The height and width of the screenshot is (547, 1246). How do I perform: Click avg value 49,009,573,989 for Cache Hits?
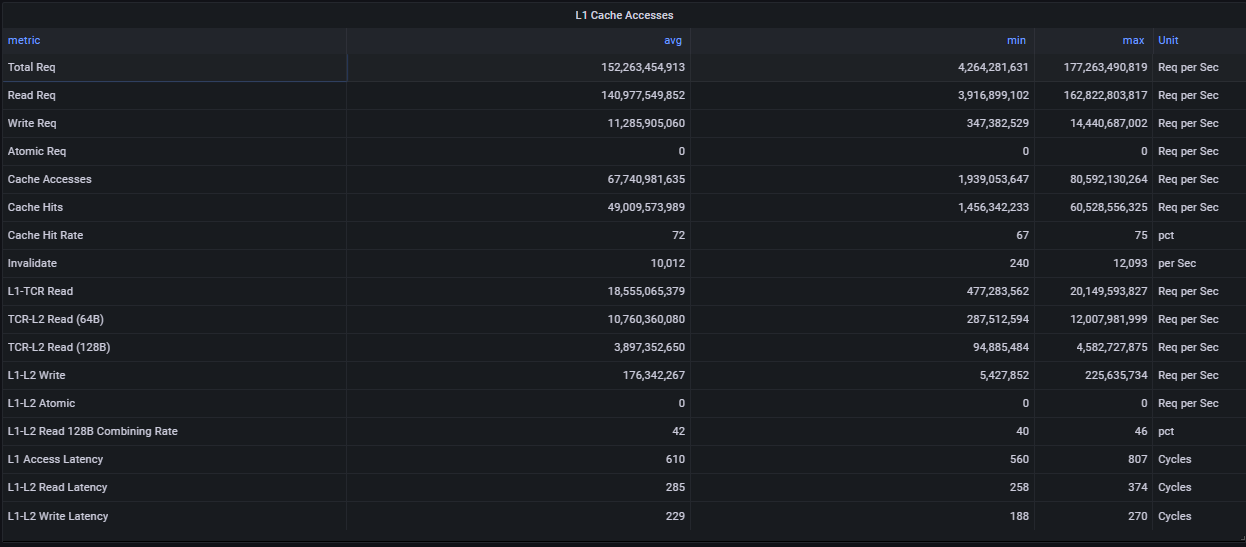[646, 207]
